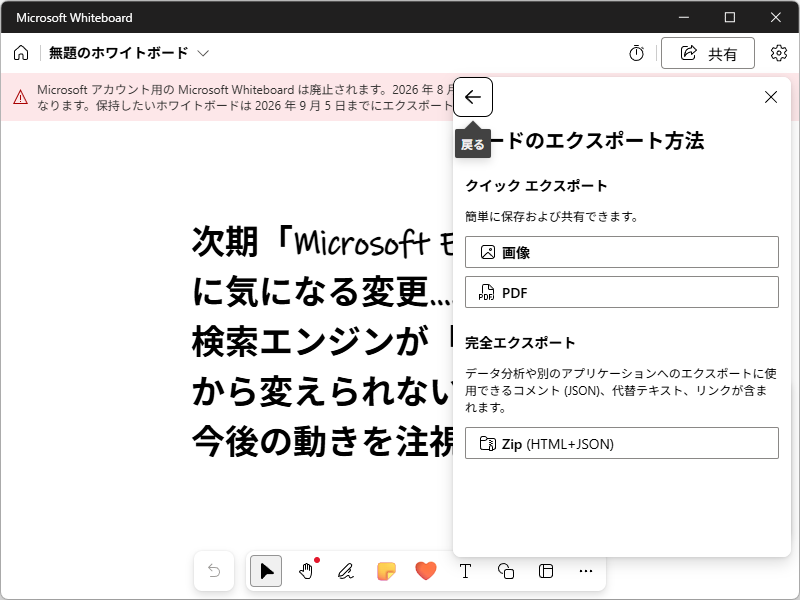Select the Text tool
800x600 pixels.
(465, 571)
